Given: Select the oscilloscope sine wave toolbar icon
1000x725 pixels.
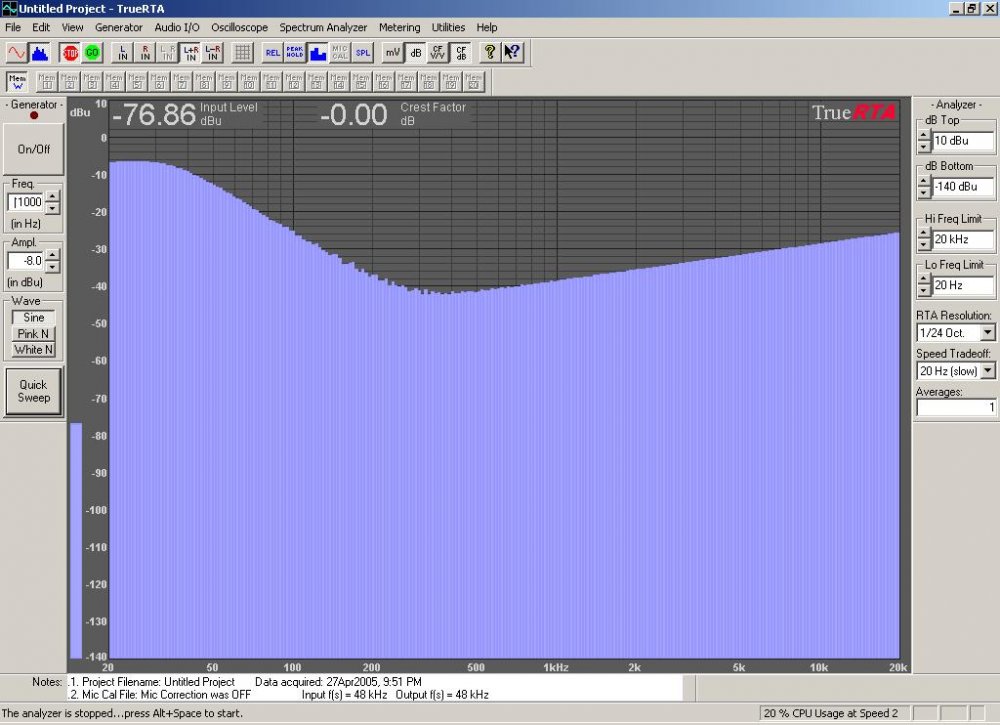Looking at the screenshot, I should [17, 52].
